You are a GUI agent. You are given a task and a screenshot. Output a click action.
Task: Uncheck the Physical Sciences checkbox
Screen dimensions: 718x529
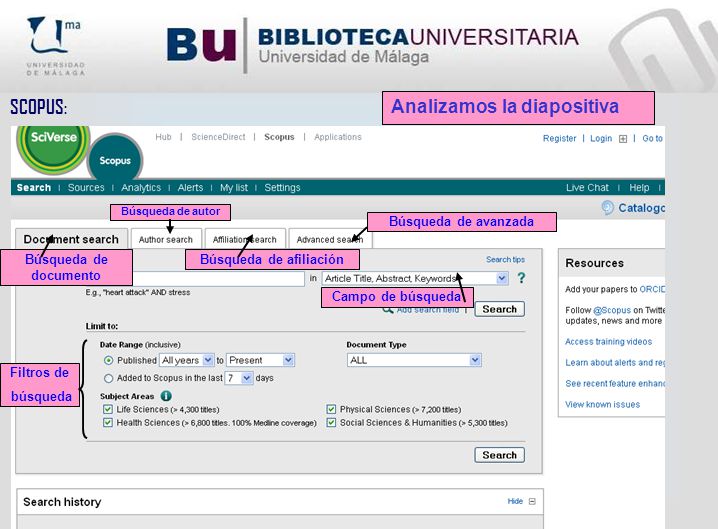point(331,409)
